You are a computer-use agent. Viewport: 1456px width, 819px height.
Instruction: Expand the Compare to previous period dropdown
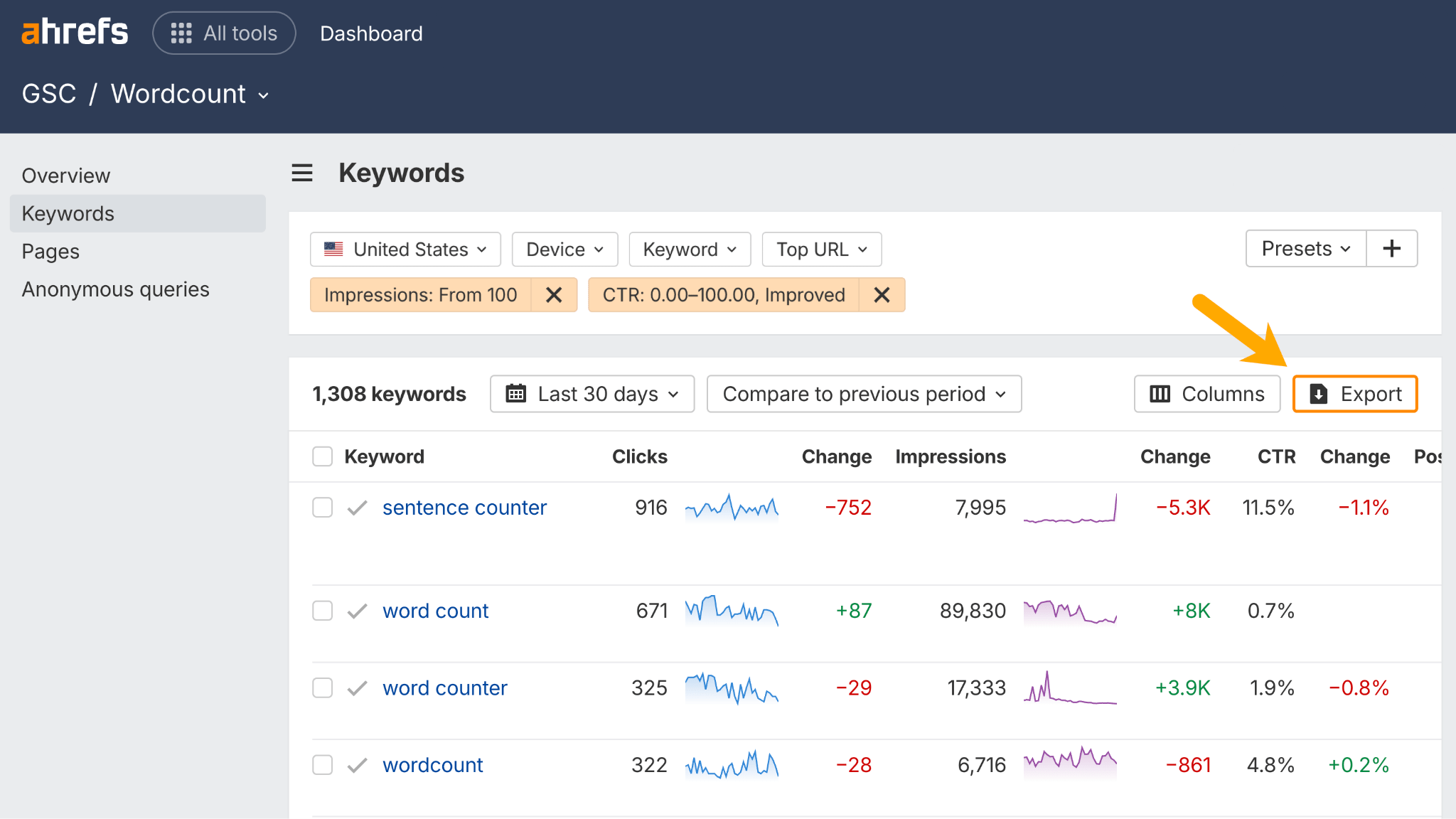[x=863, y=393]
